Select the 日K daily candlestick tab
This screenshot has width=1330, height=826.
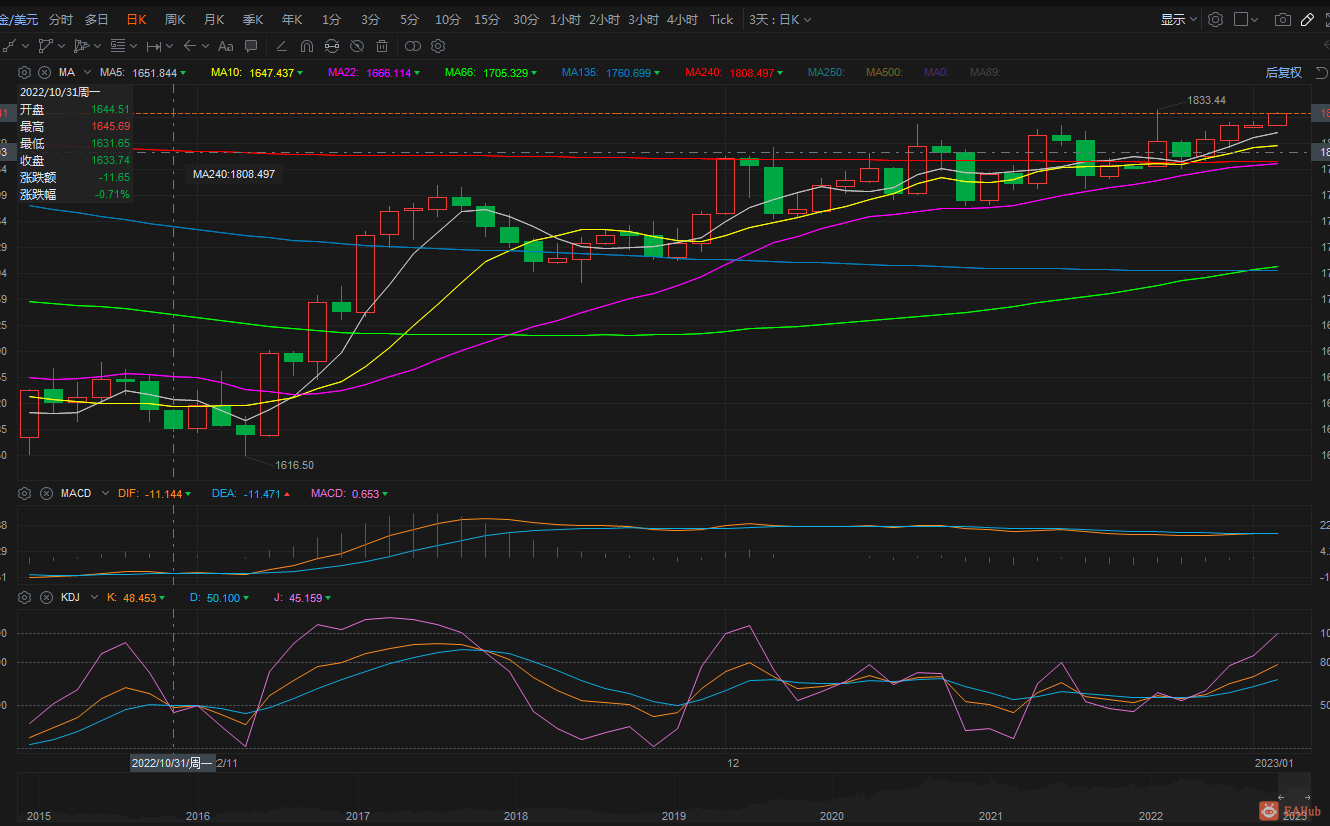pyautogui.click(x=136, y=19)
